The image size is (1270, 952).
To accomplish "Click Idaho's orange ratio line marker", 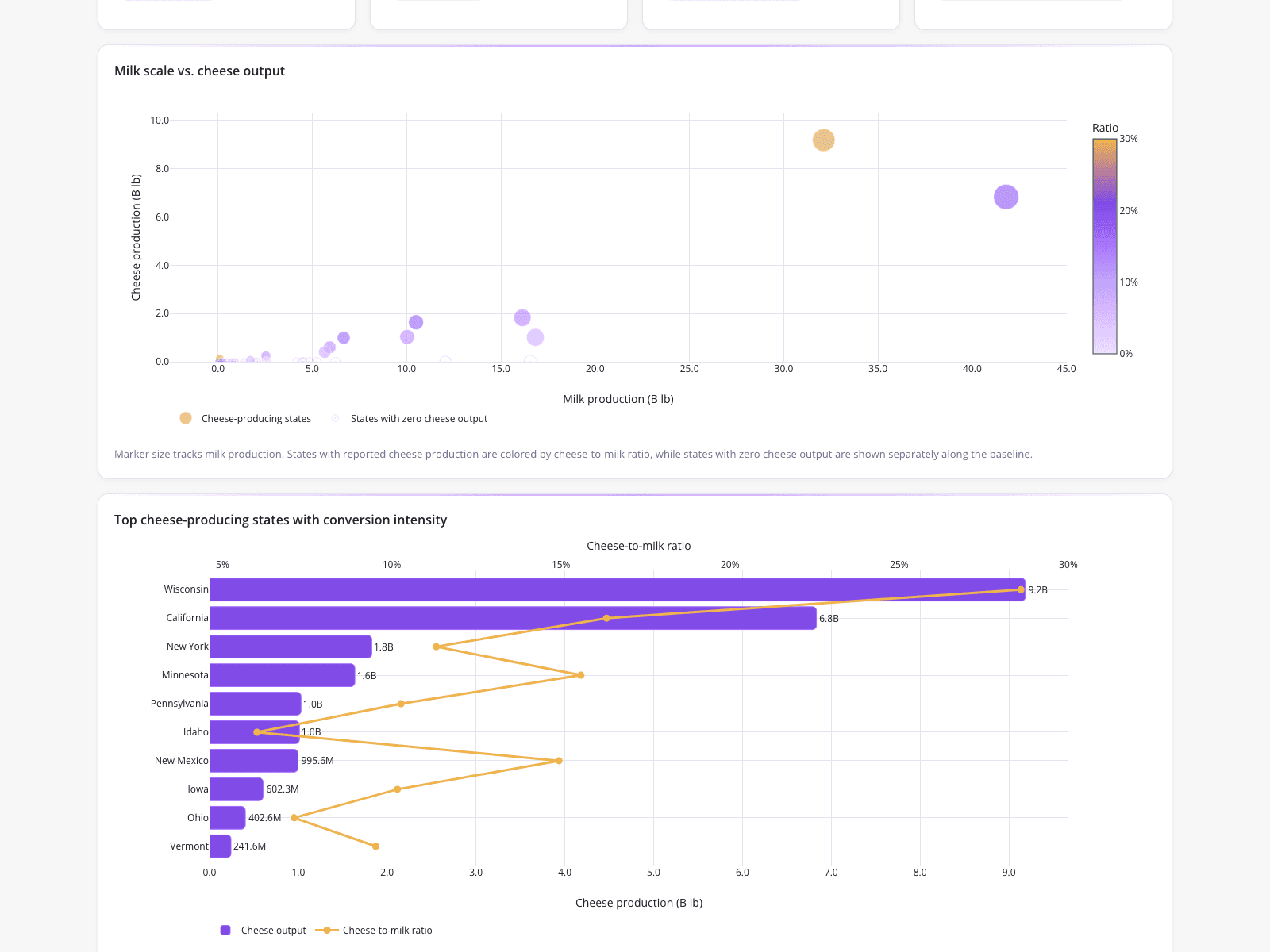I will point(256,732).
